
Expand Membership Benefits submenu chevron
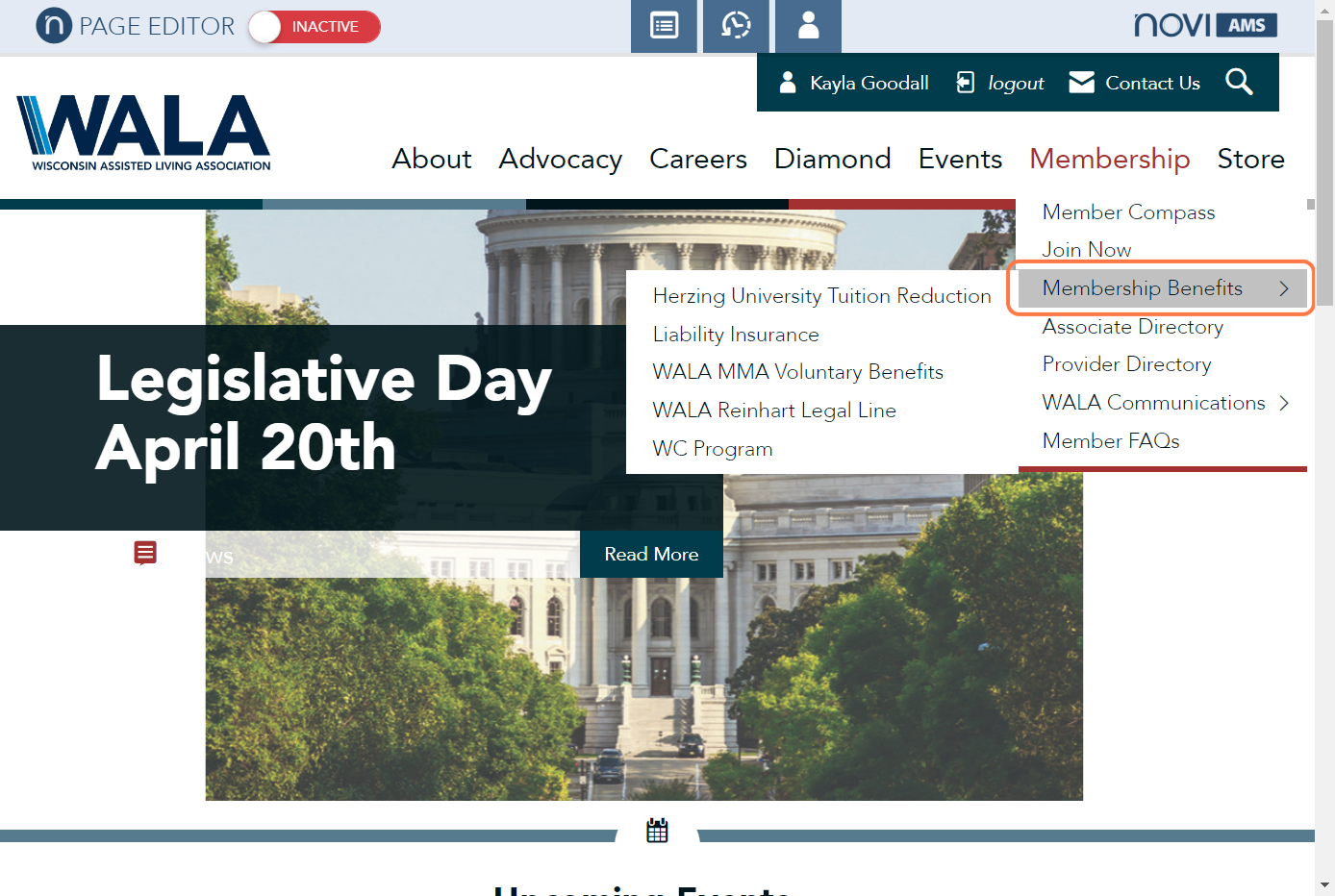1284,288
